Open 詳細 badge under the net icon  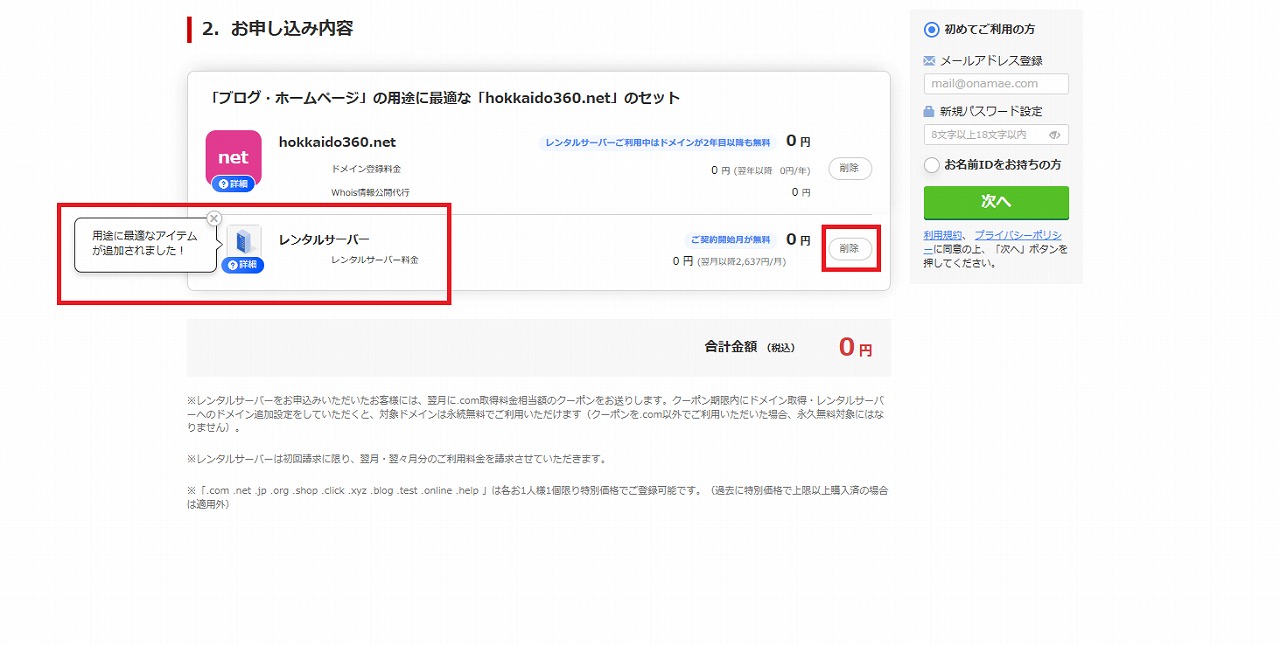233,184
